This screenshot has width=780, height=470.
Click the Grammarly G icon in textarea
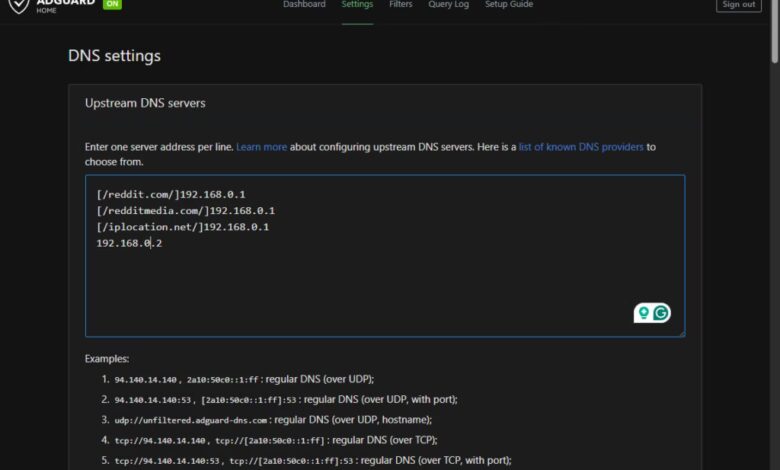coord(661,313)
